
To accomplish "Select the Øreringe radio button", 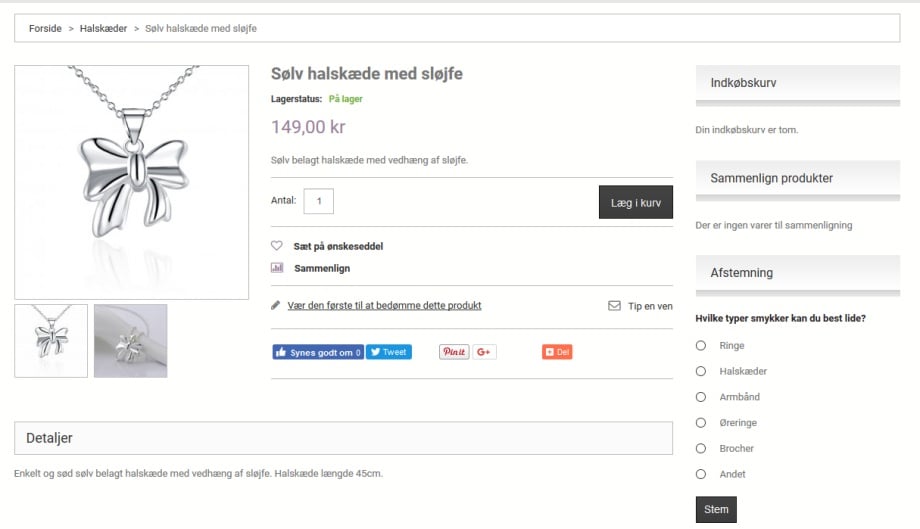I will [700, 423].
